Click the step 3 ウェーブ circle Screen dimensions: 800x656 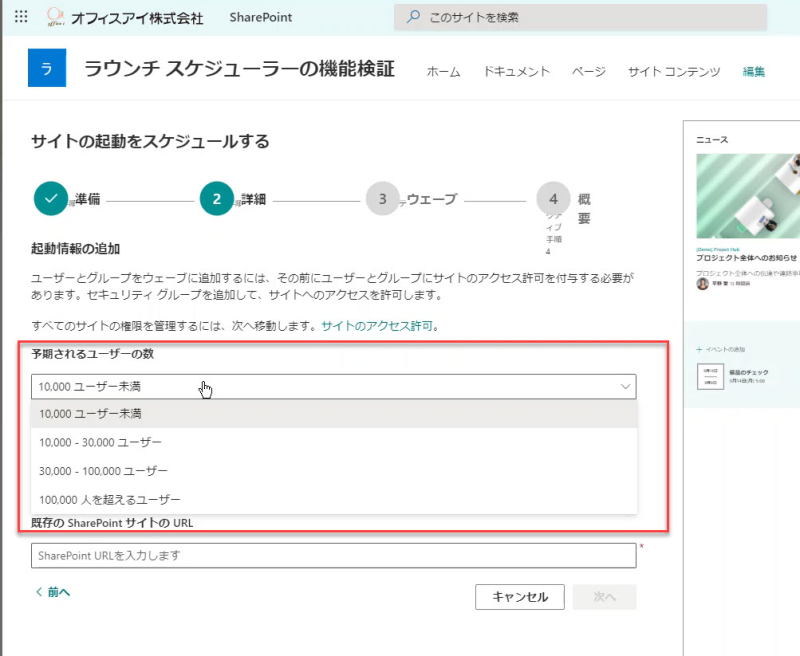tap(383, 198)
